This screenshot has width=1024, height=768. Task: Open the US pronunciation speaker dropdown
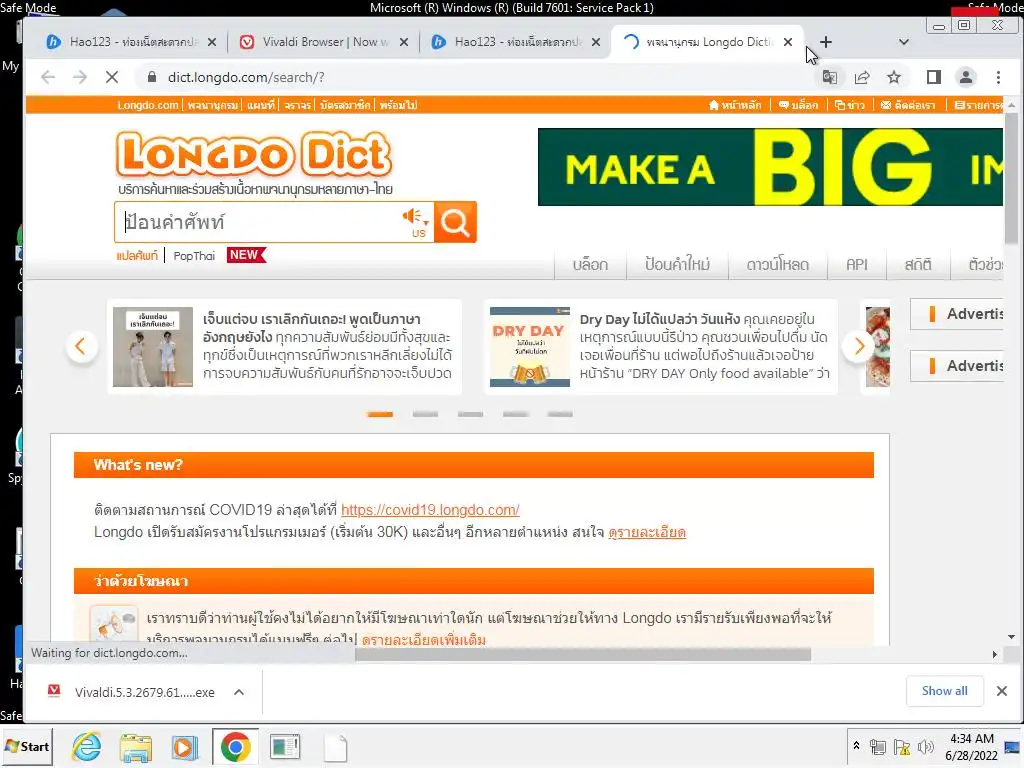(x=416, y=222)
